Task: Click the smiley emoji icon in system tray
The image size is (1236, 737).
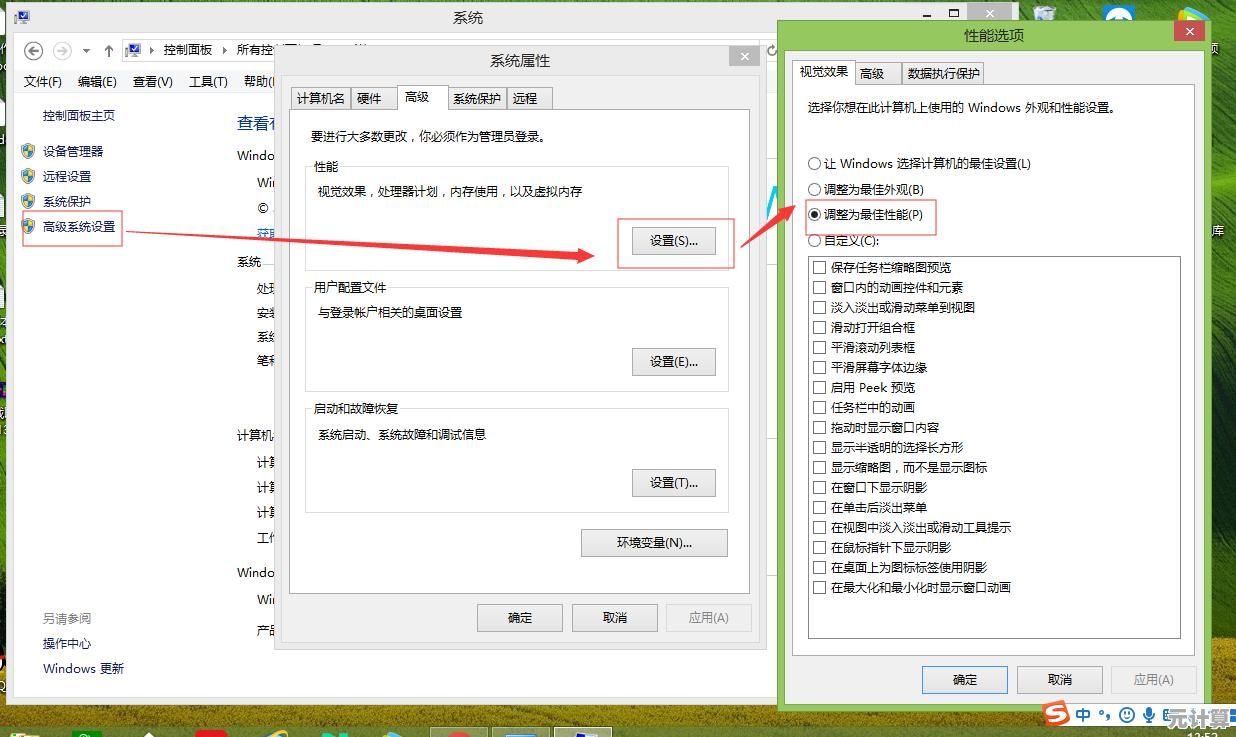Action: point(1128,715)
